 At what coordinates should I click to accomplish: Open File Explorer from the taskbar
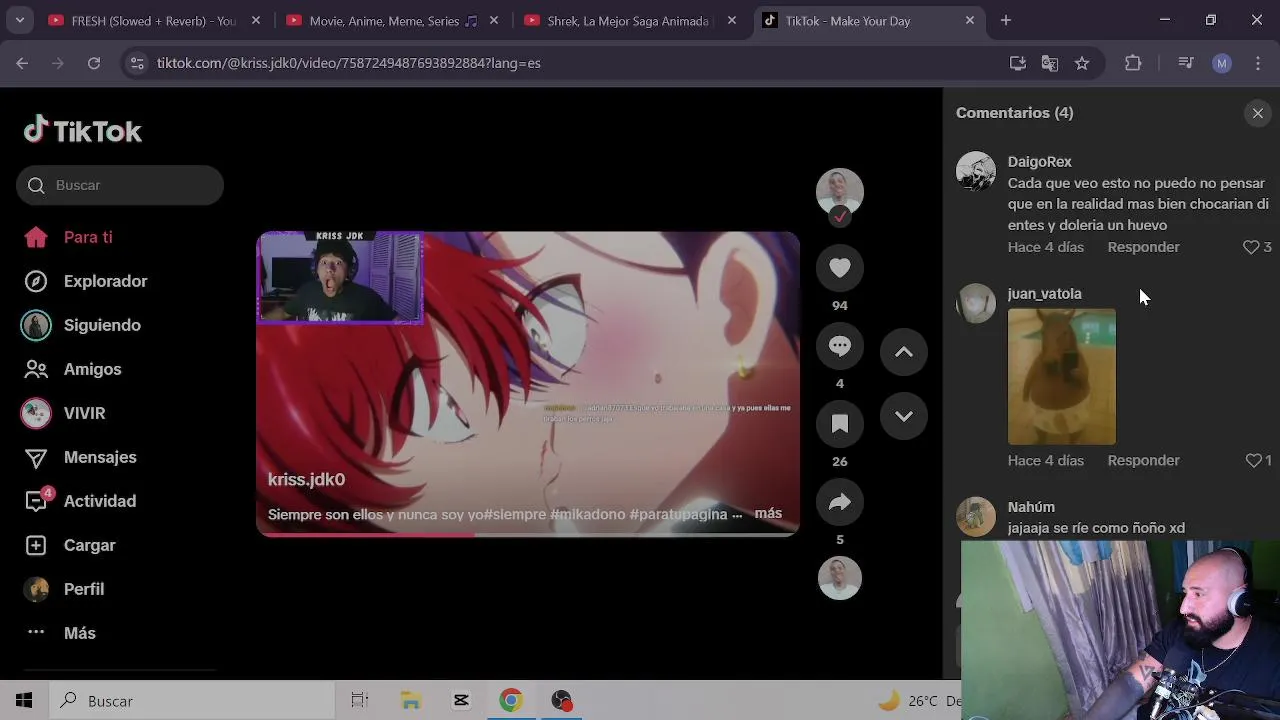point(411,701)
